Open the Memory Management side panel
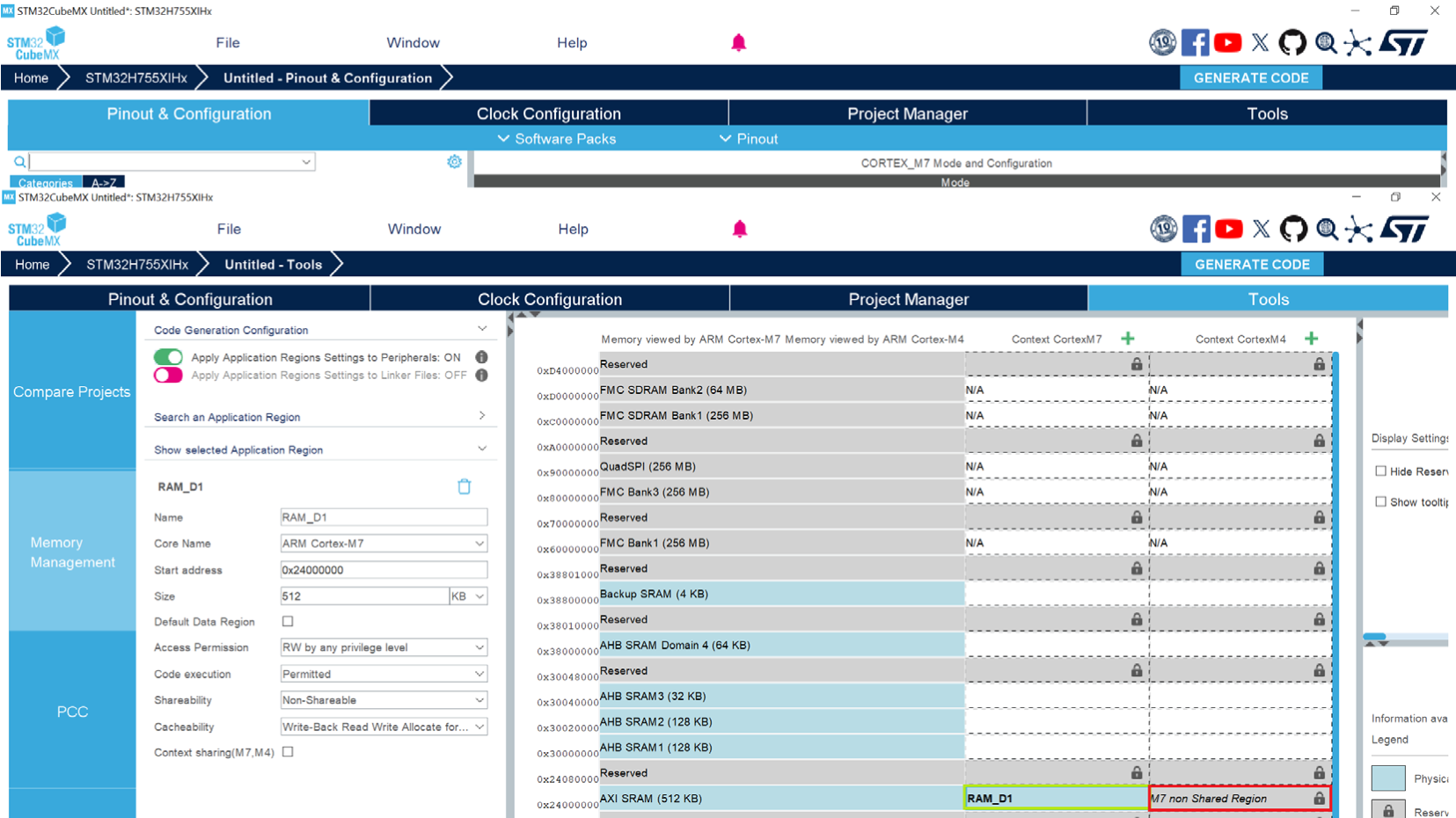Viewport: 1456px width, 818px height. 72,552
